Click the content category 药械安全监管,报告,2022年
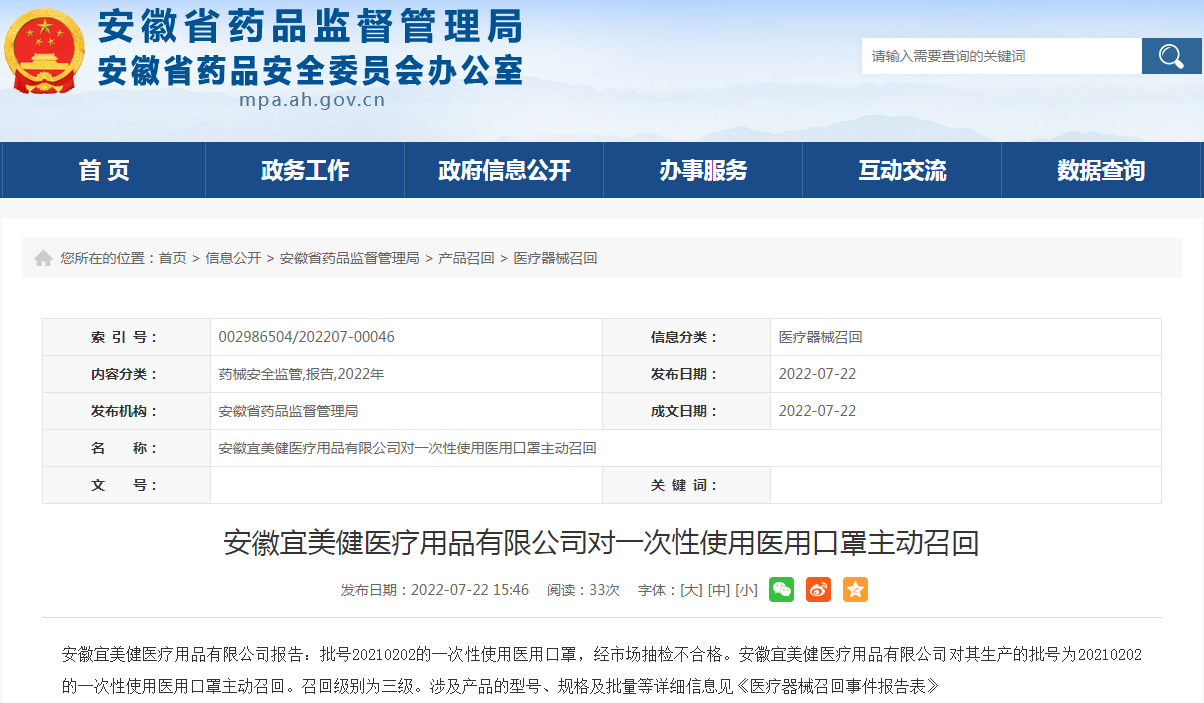 point(301,374)
